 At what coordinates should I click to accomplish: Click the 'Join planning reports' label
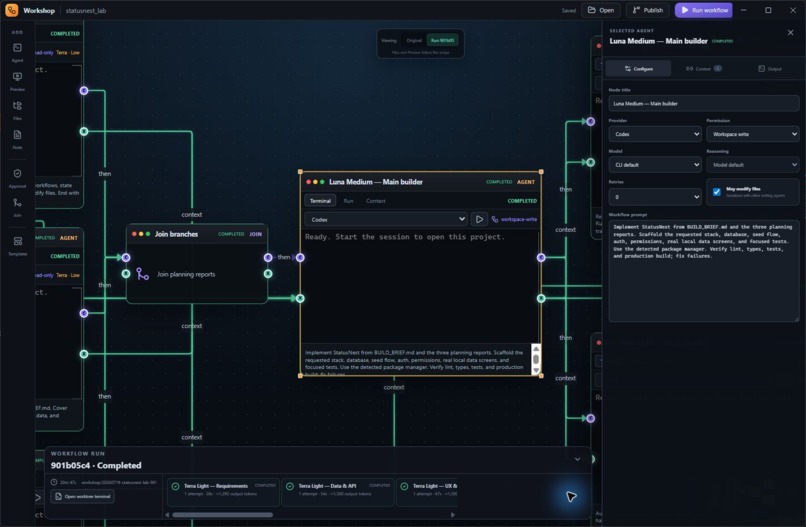[x=186, y=275]
